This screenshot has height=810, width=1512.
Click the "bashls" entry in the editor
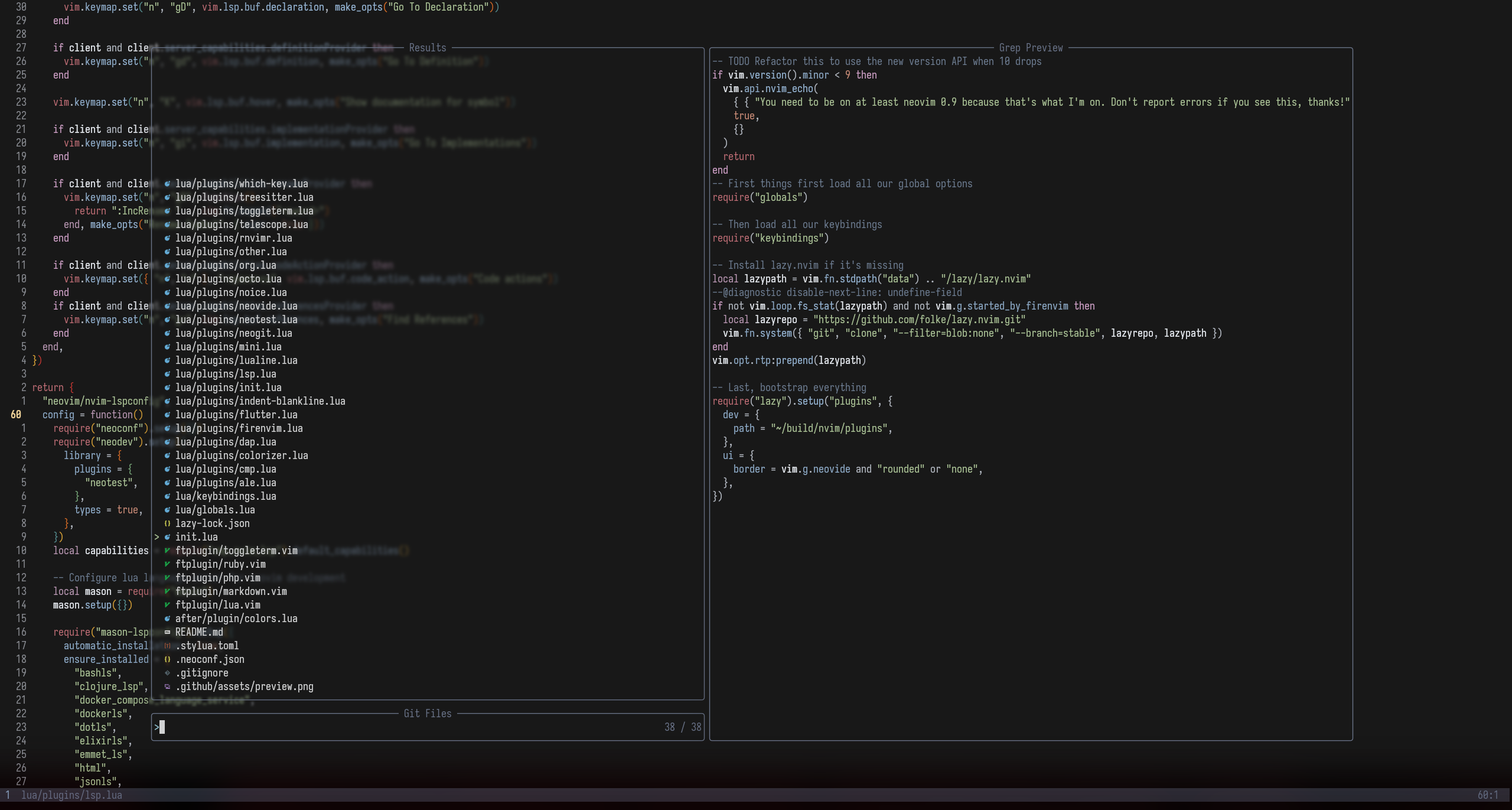96,673
